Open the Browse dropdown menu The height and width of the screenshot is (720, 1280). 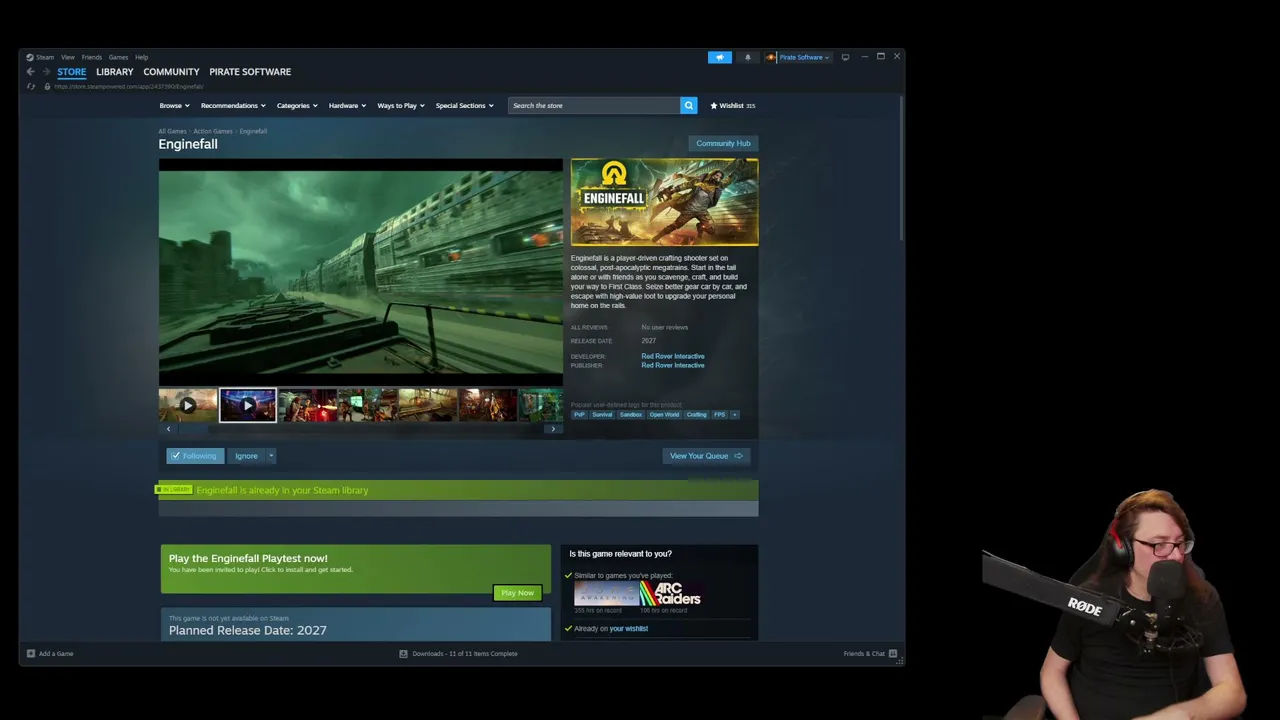(174, 105)
